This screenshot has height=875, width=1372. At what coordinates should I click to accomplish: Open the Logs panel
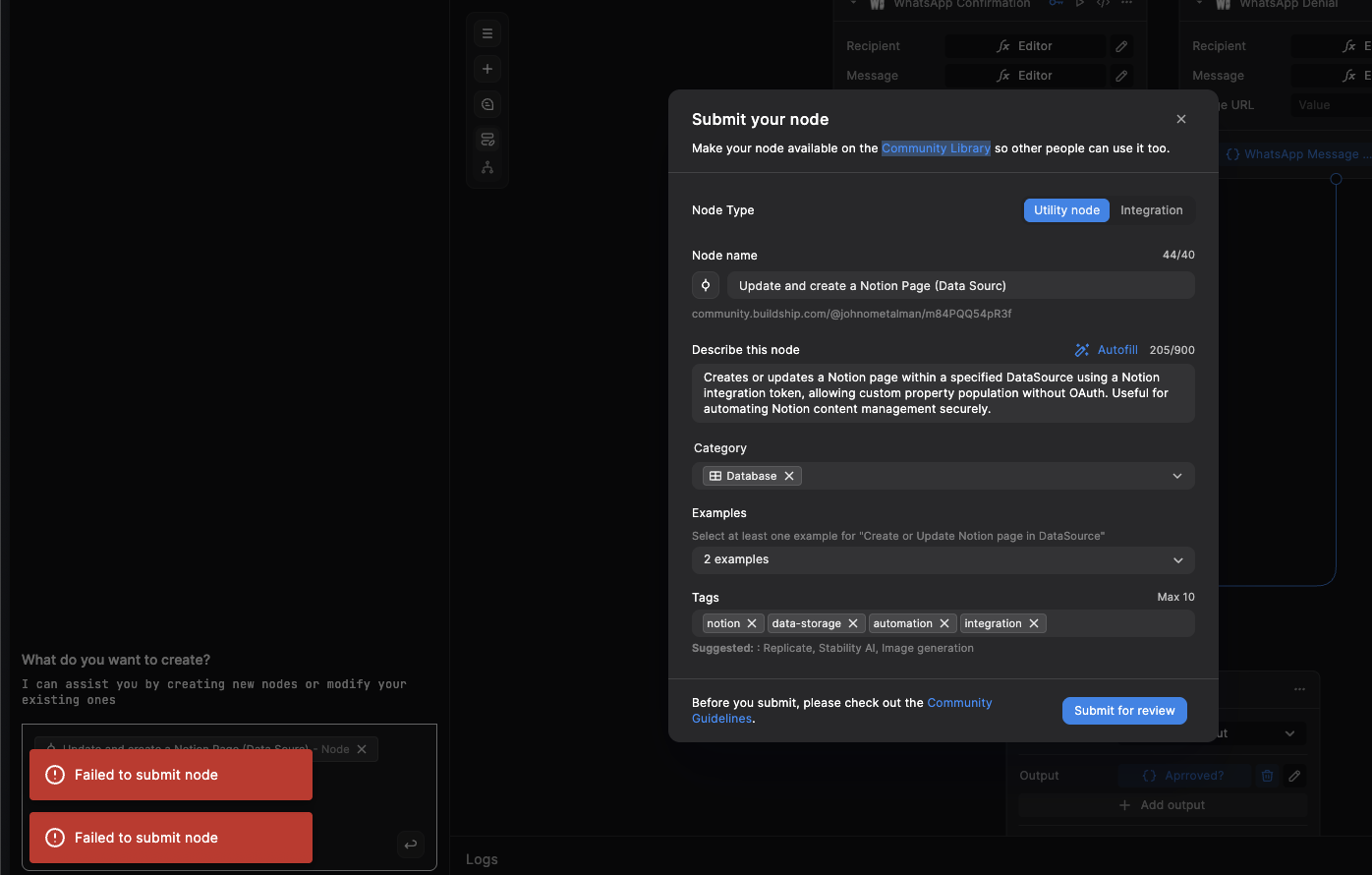[x=482, y=859]
